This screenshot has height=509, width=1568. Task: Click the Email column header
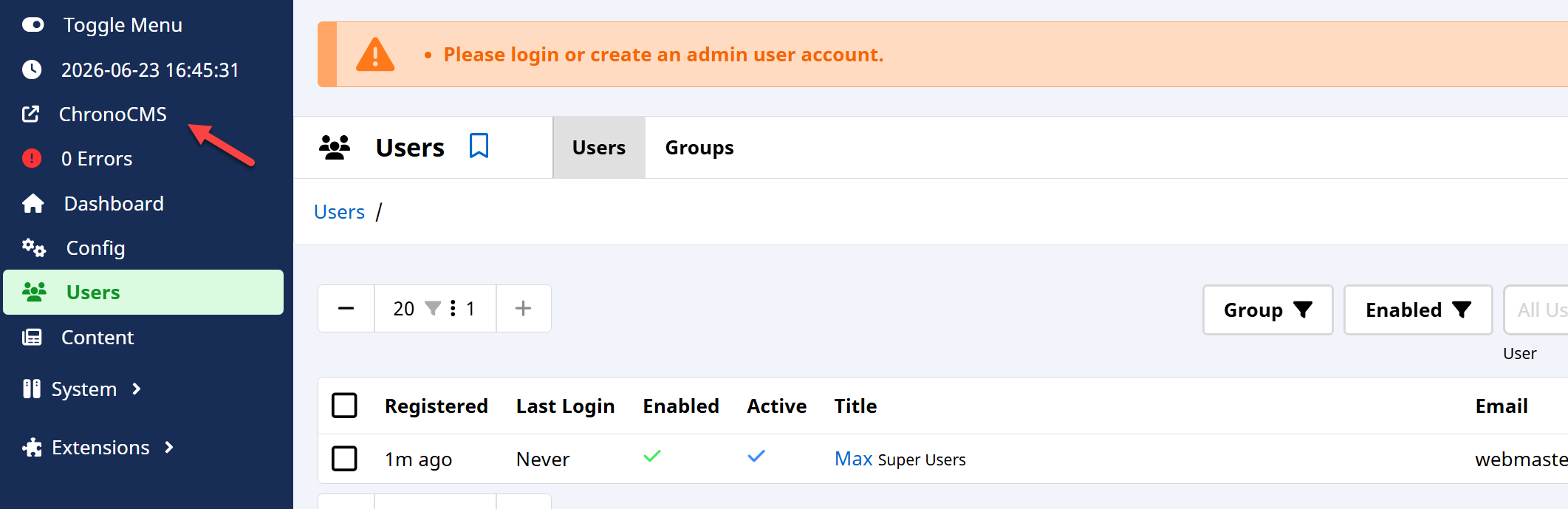(1502, 406)
